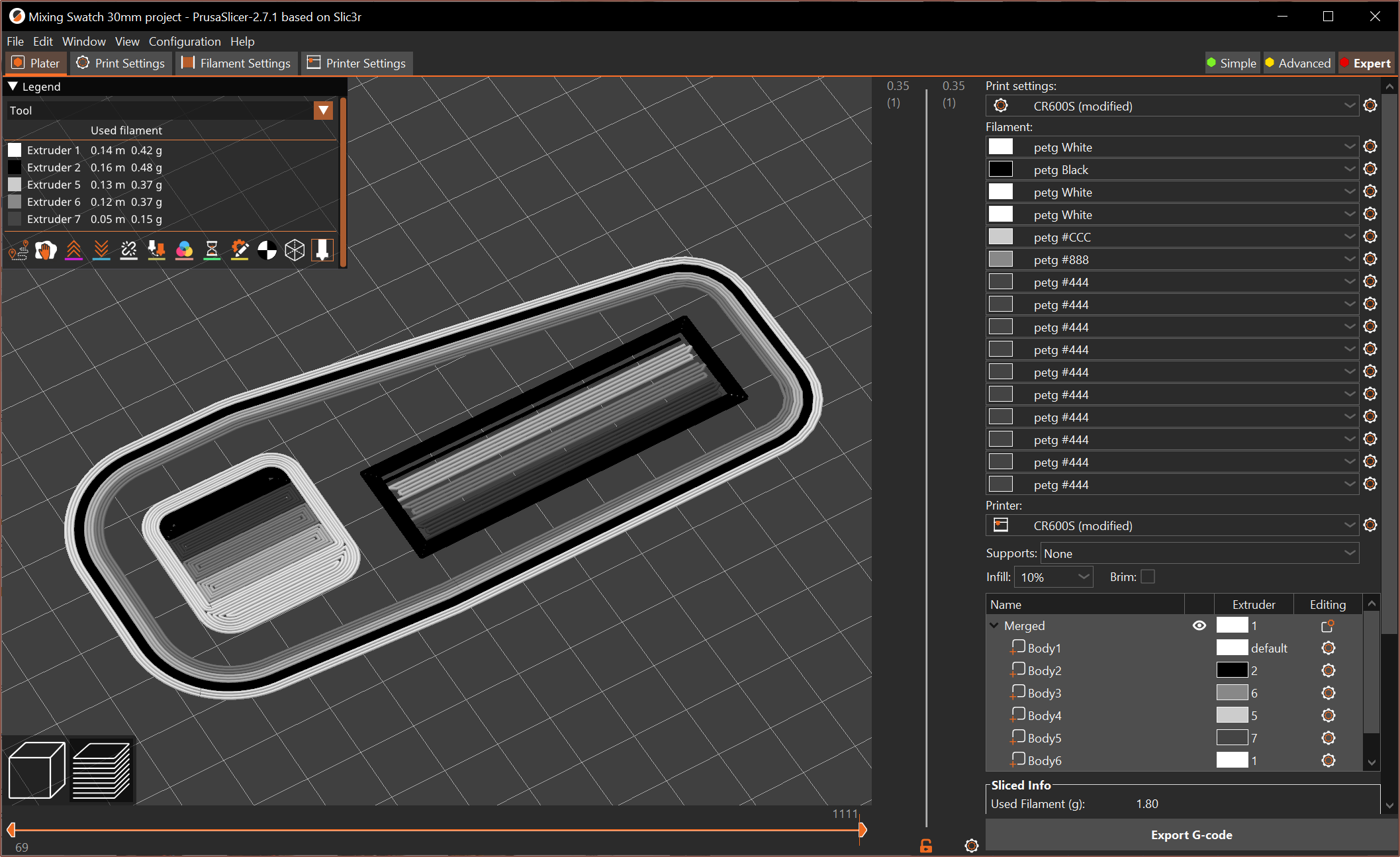1400x857 pixels.
Task: Open the Filament Settings tab
Action: coord(236,63)
